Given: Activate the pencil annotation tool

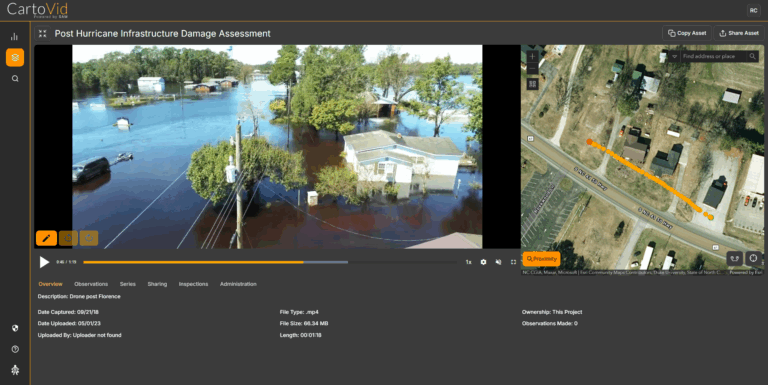Looking at the screenshot, I should point(47,238).
